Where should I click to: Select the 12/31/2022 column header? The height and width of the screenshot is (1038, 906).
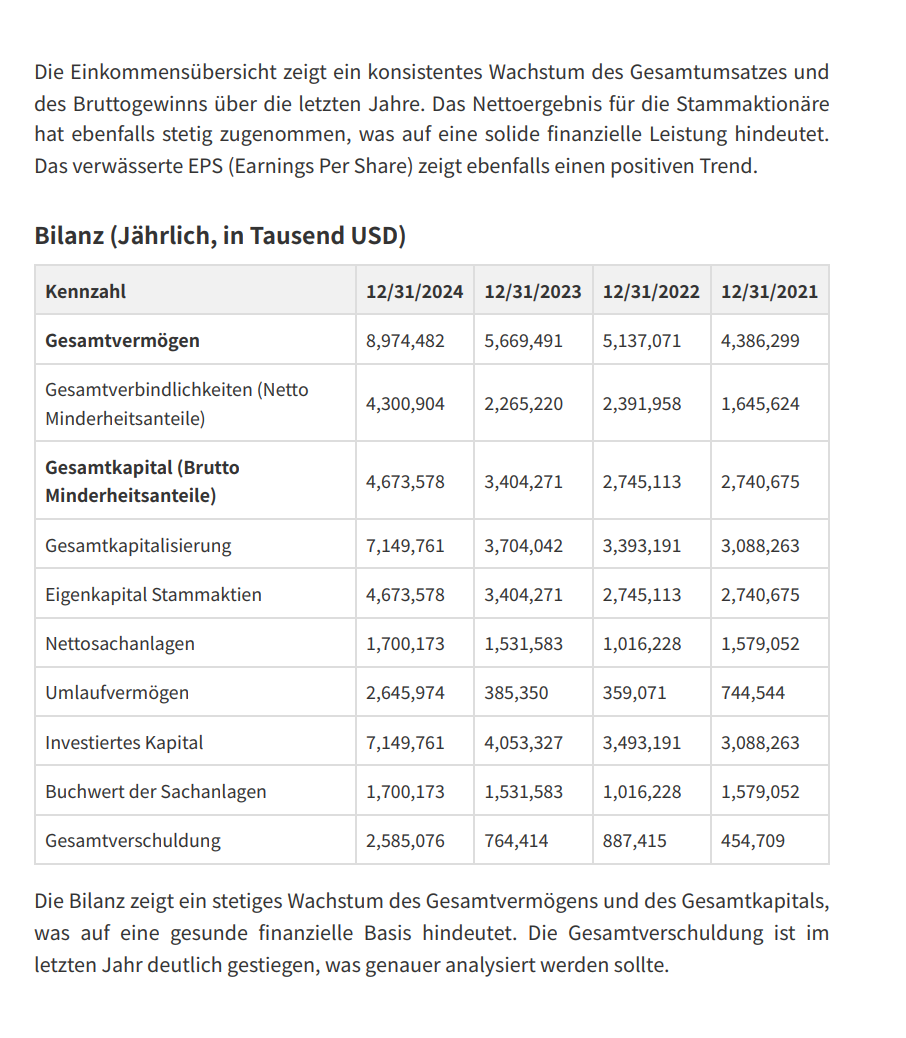(651, 291)
